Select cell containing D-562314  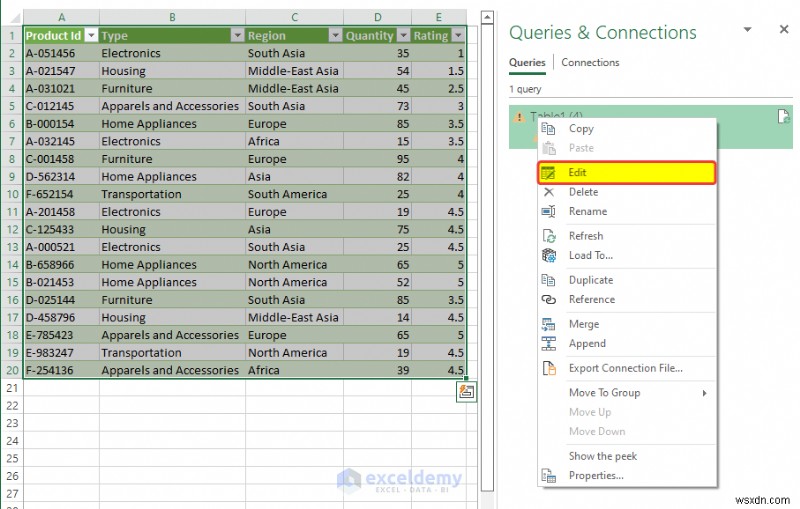tap(61, 177)
